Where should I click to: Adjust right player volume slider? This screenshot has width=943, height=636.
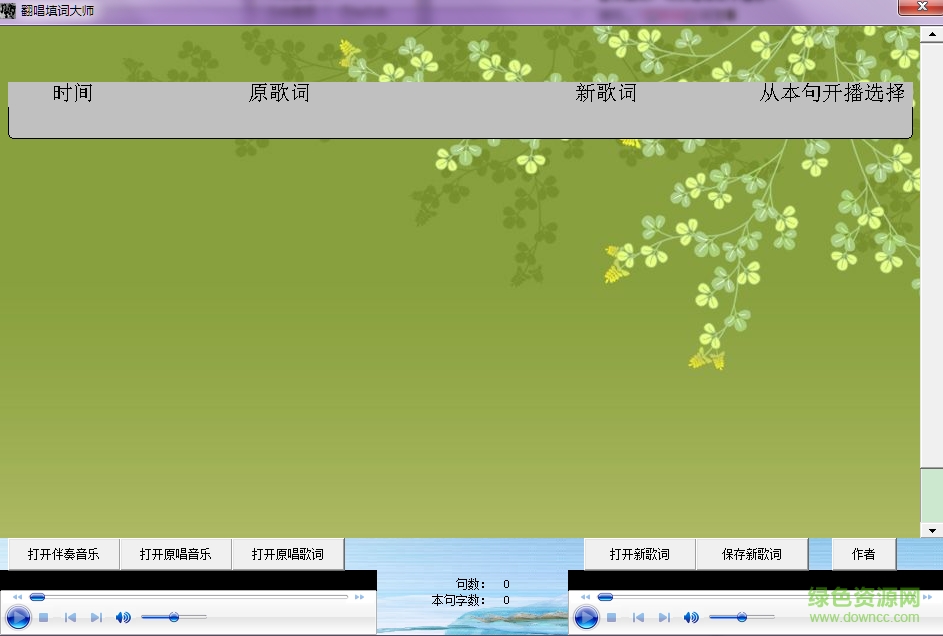pyautogui.click(x=742, y=617)
